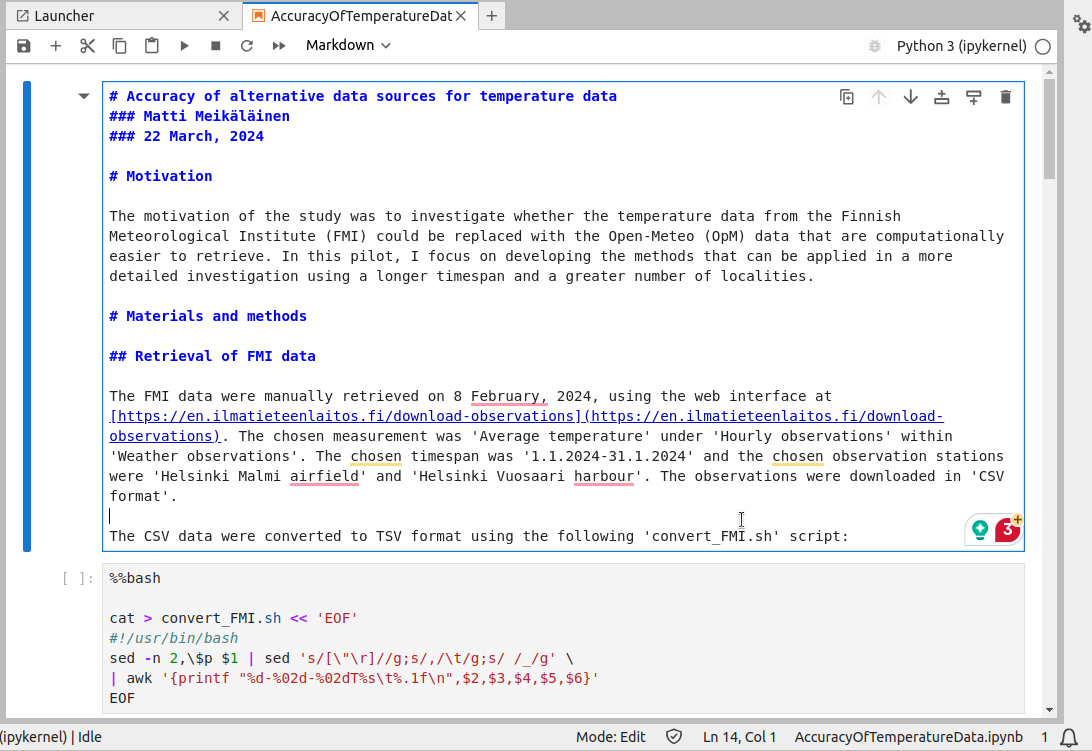Delete the active cell with trash icon
The image size is (1092, 751).
click(1005, 98)
